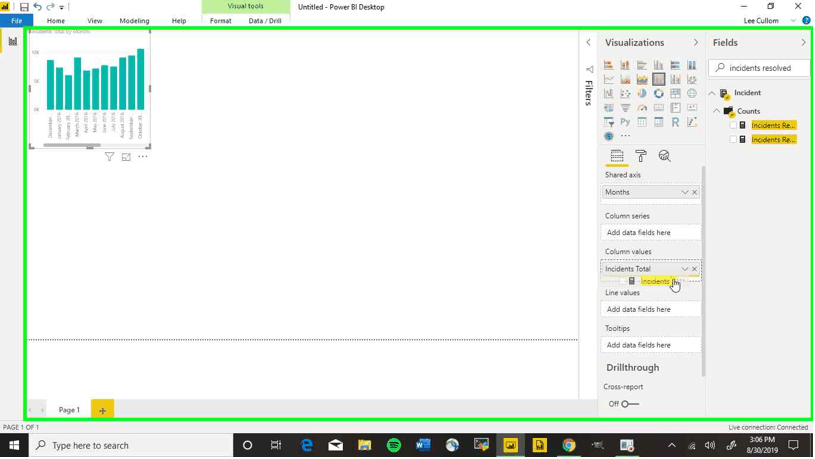The image size is (815, 459).
Task: Open the chart's More options ellipsis
Action: click(x=142, y=156)
